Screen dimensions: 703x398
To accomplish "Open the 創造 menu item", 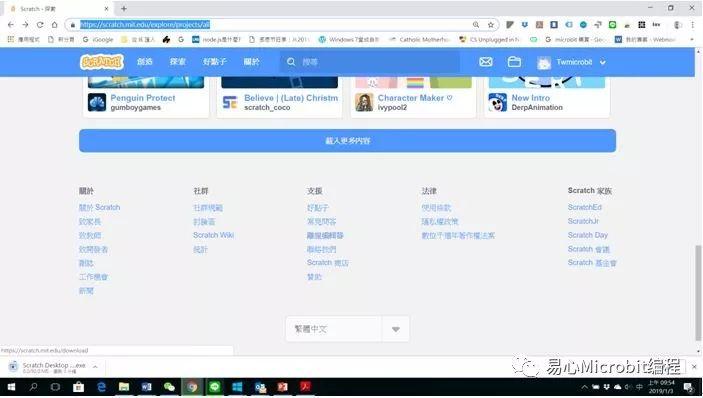I will tap(145, 62).
